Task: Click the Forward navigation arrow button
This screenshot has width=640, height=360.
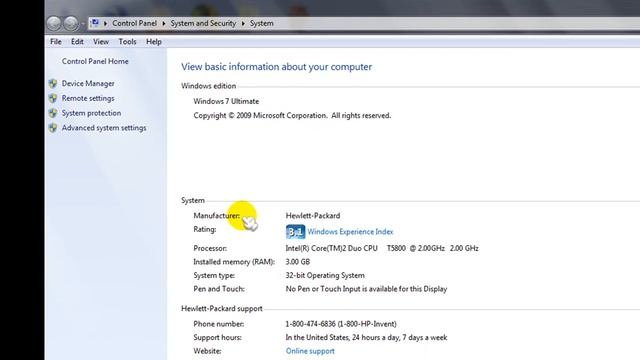Action: coord(71,23)
